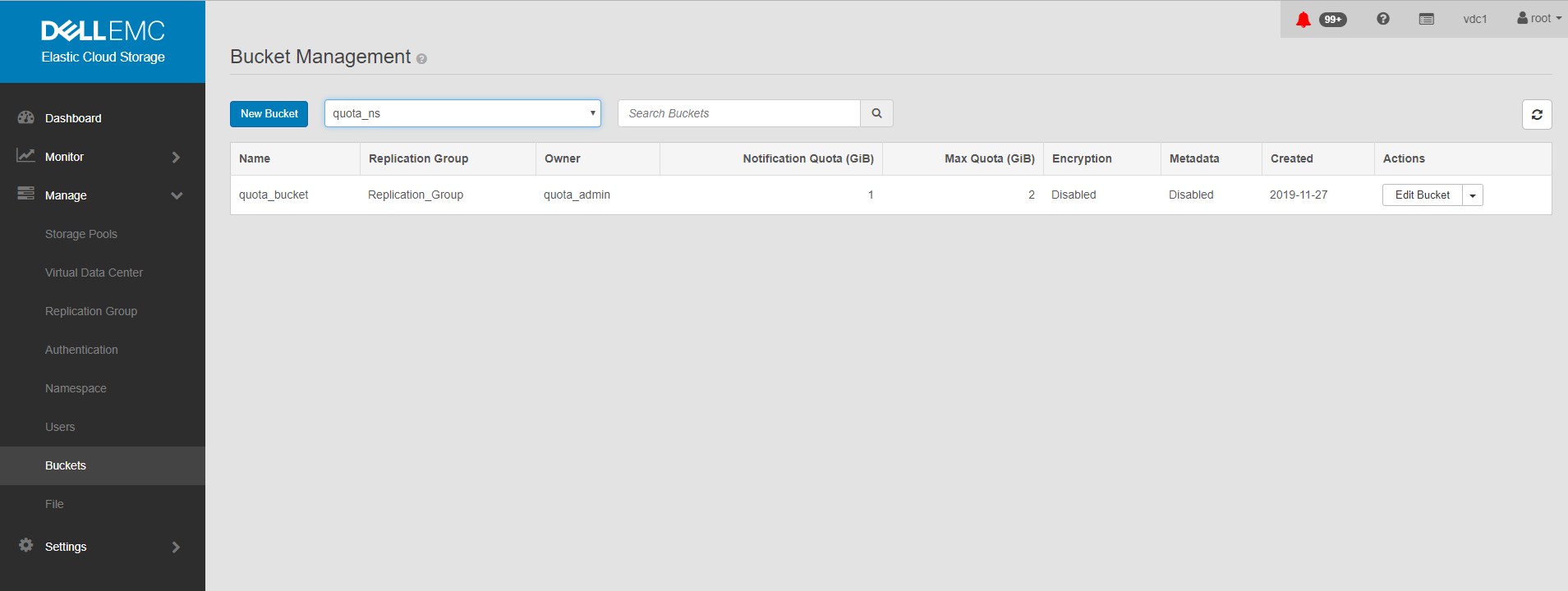Open the Dashboard menu item
The height and width of the screenshot is (591, 1568).
73,118
